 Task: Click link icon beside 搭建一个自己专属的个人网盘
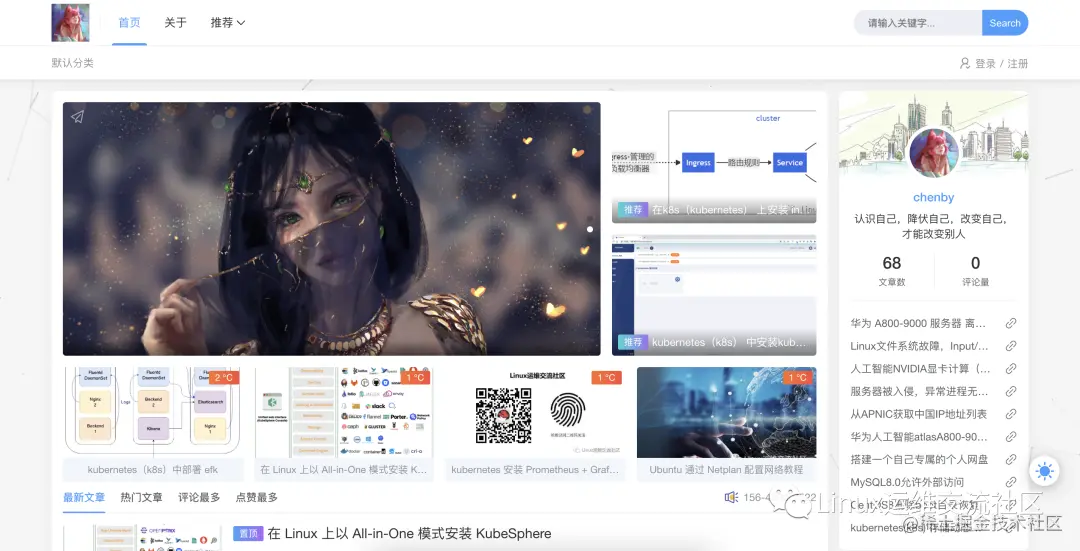[1010, 459]
